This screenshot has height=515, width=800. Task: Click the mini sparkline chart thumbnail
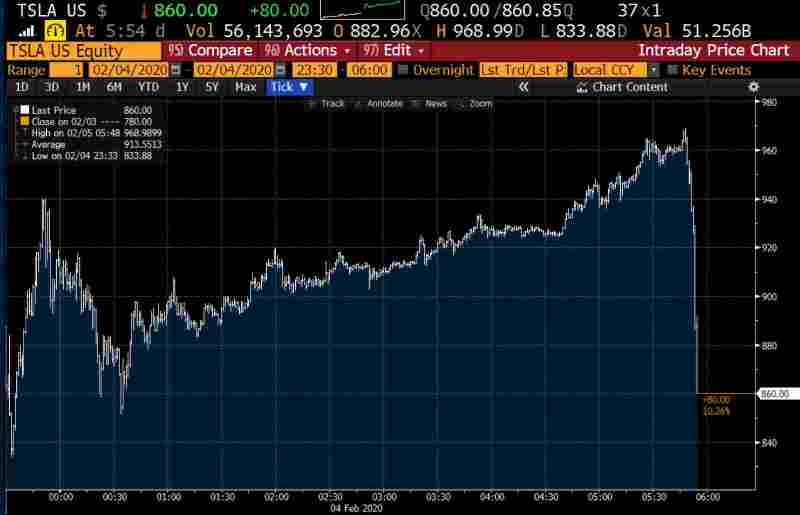(x=362, y=9)
